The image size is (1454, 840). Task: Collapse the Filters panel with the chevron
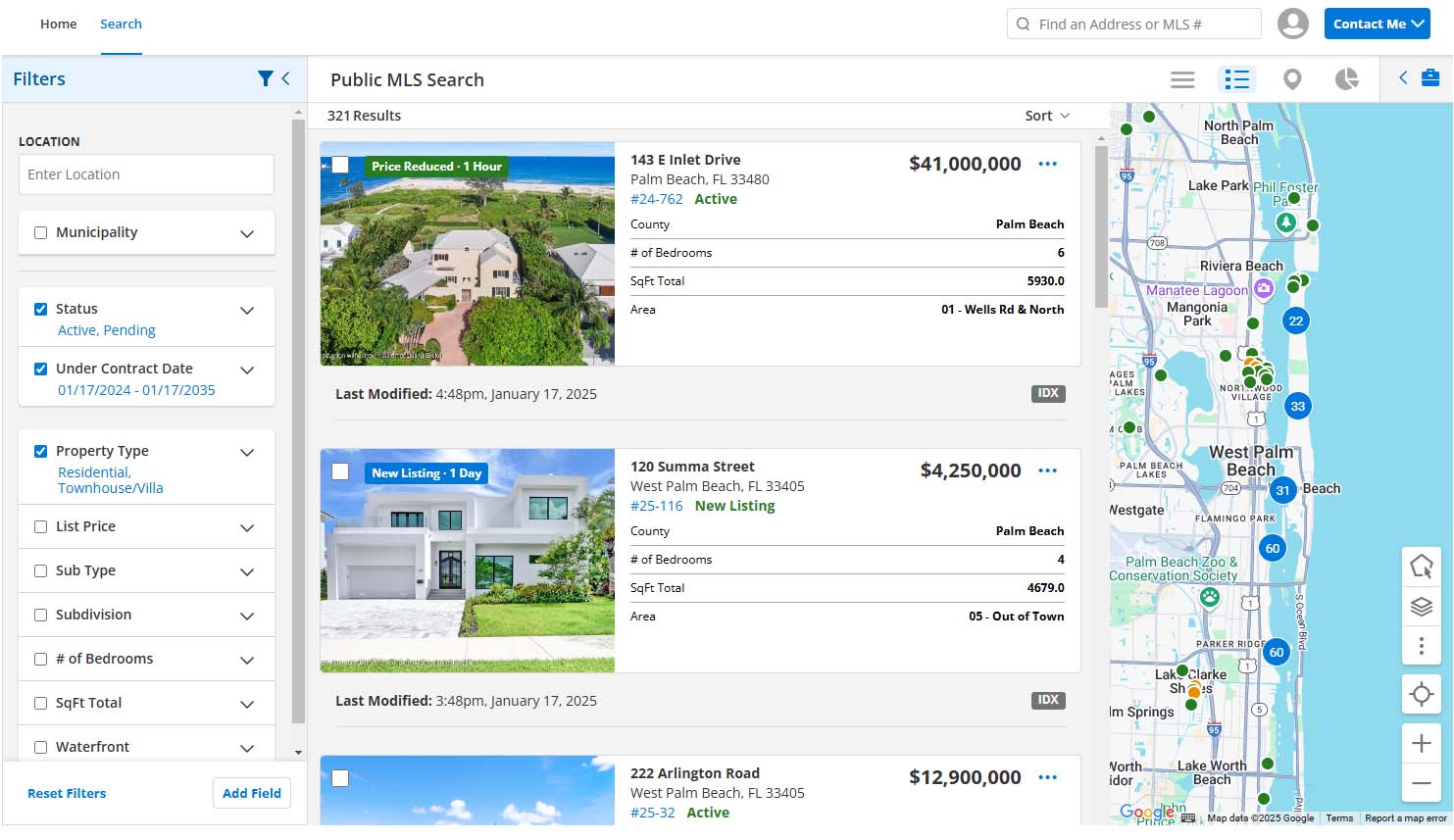[x=286, y=78]
